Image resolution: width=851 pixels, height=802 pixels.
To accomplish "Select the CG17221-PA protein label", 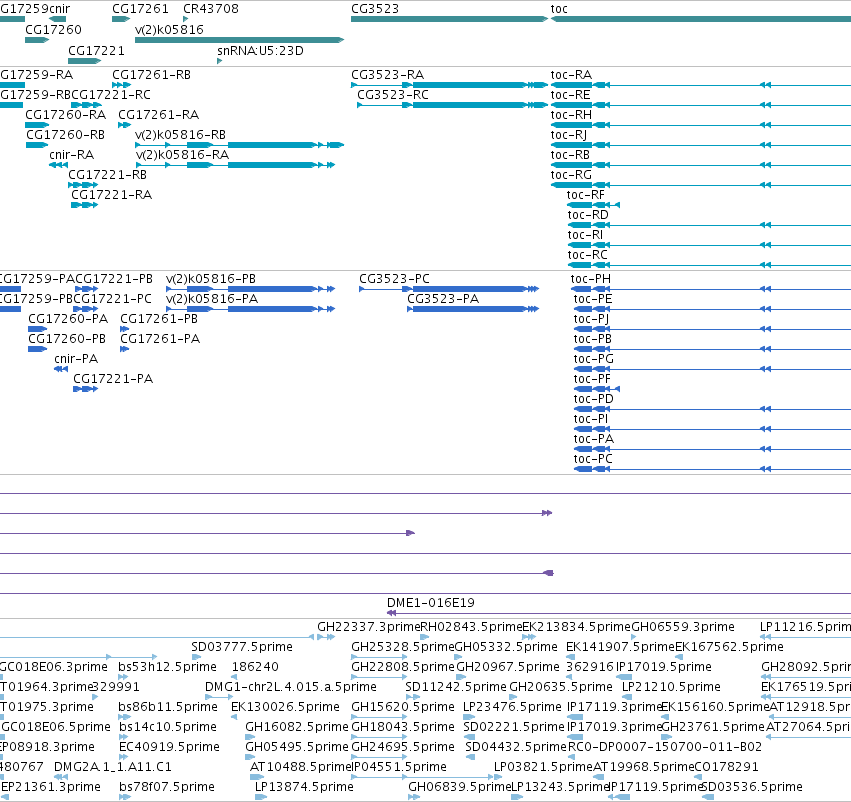I will click(x=113, y=378).
